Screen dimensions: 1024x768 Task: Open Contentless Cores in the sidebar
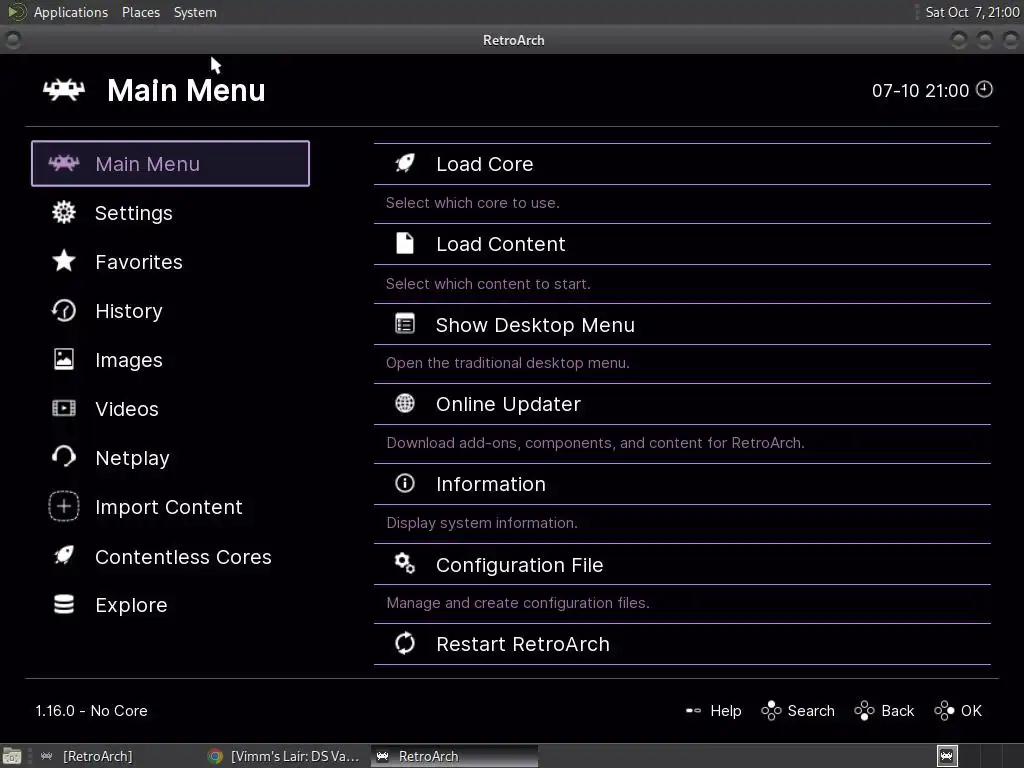tap(170, 556)
